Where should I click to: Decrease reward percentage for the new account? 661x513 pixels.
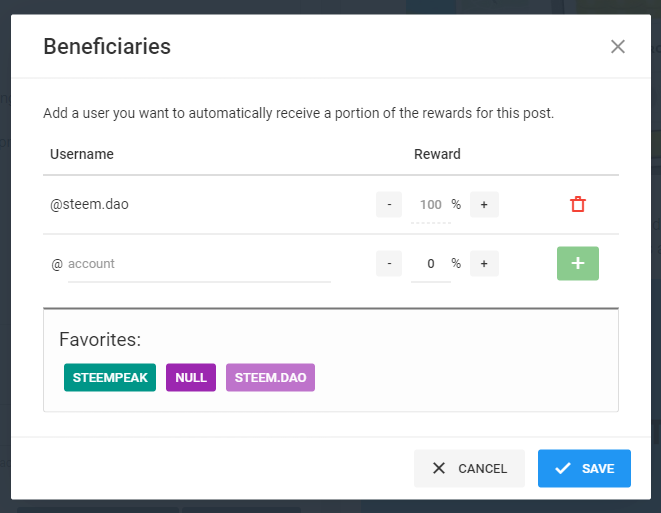tap(389, 264)
